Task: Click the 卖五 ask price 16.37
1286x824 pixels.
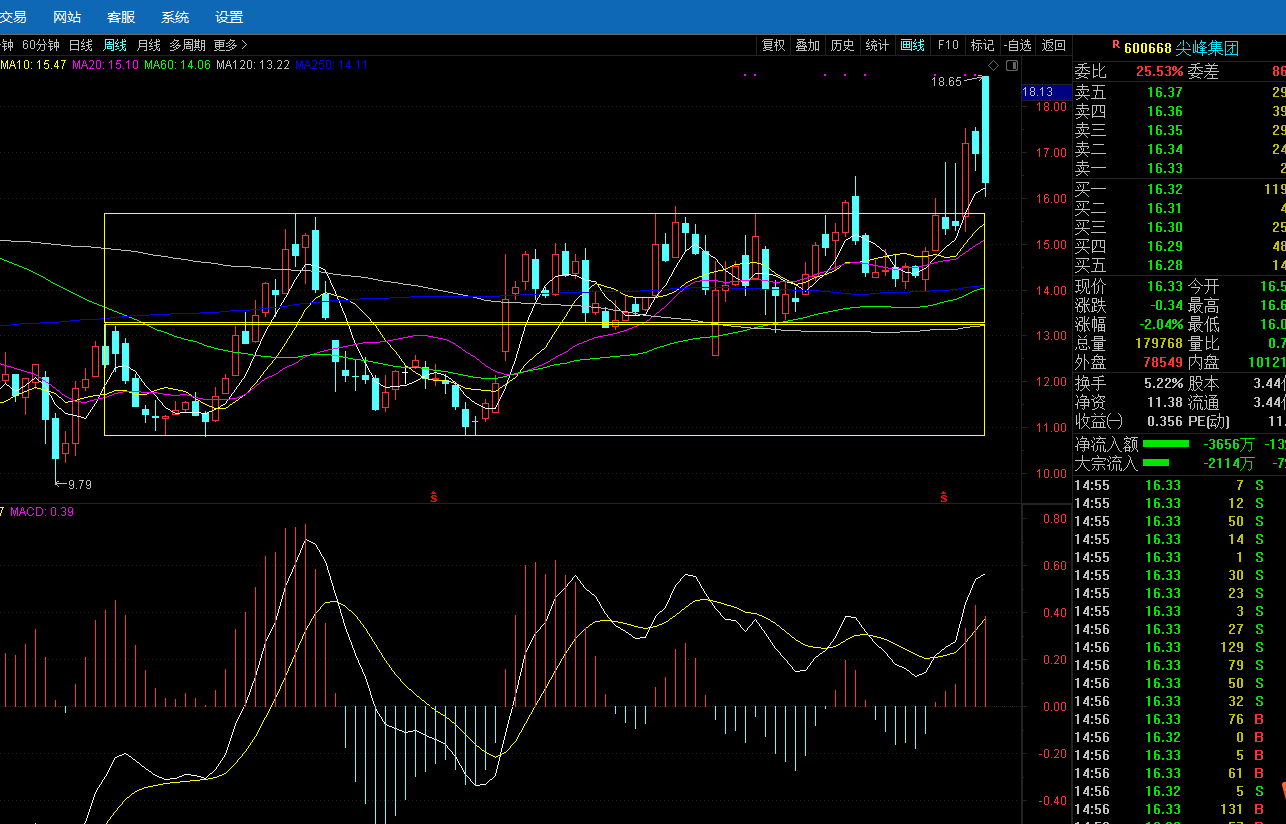Action: pos(1164,93)
